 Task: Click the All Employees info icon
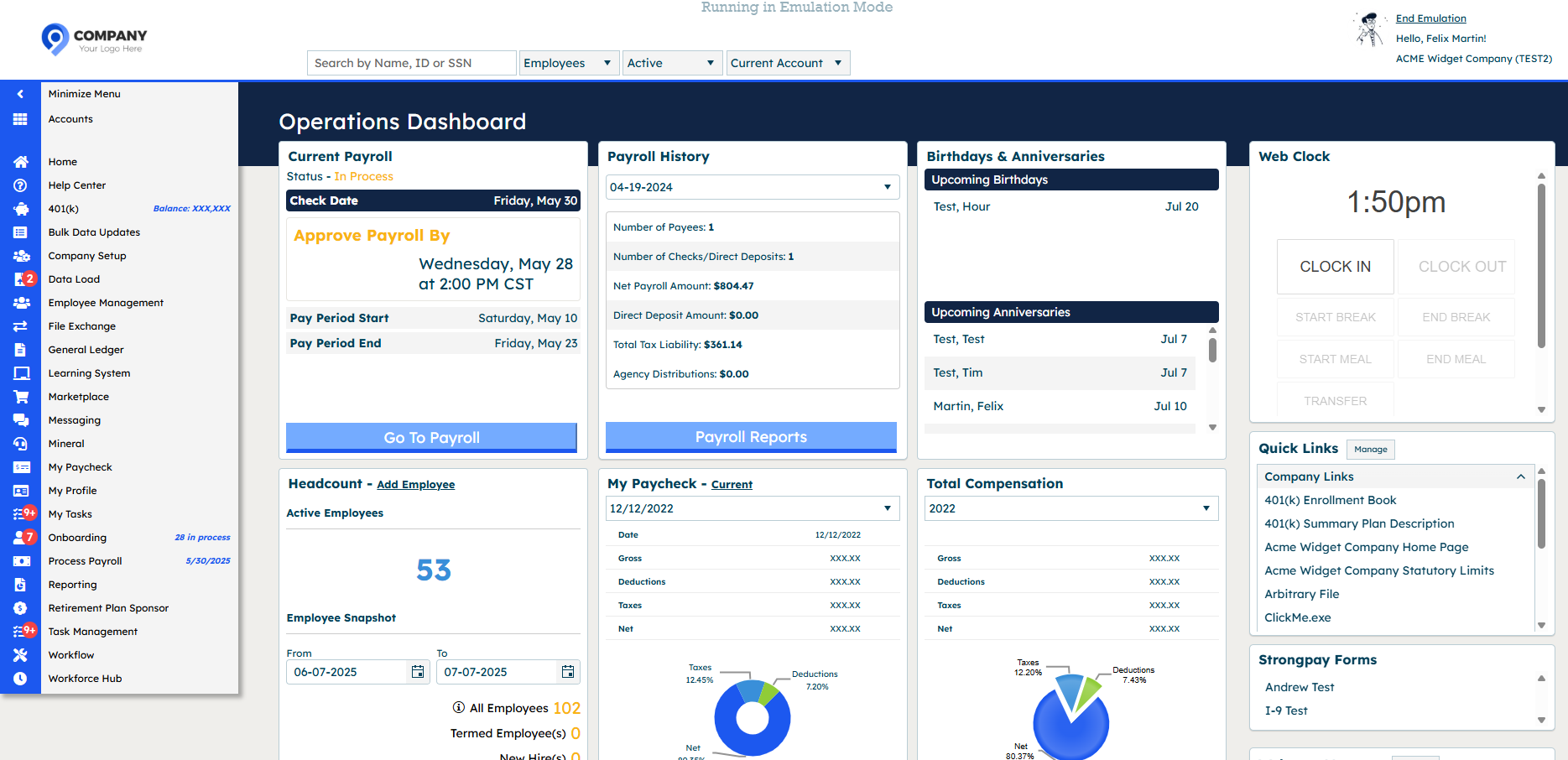point(459,708)
